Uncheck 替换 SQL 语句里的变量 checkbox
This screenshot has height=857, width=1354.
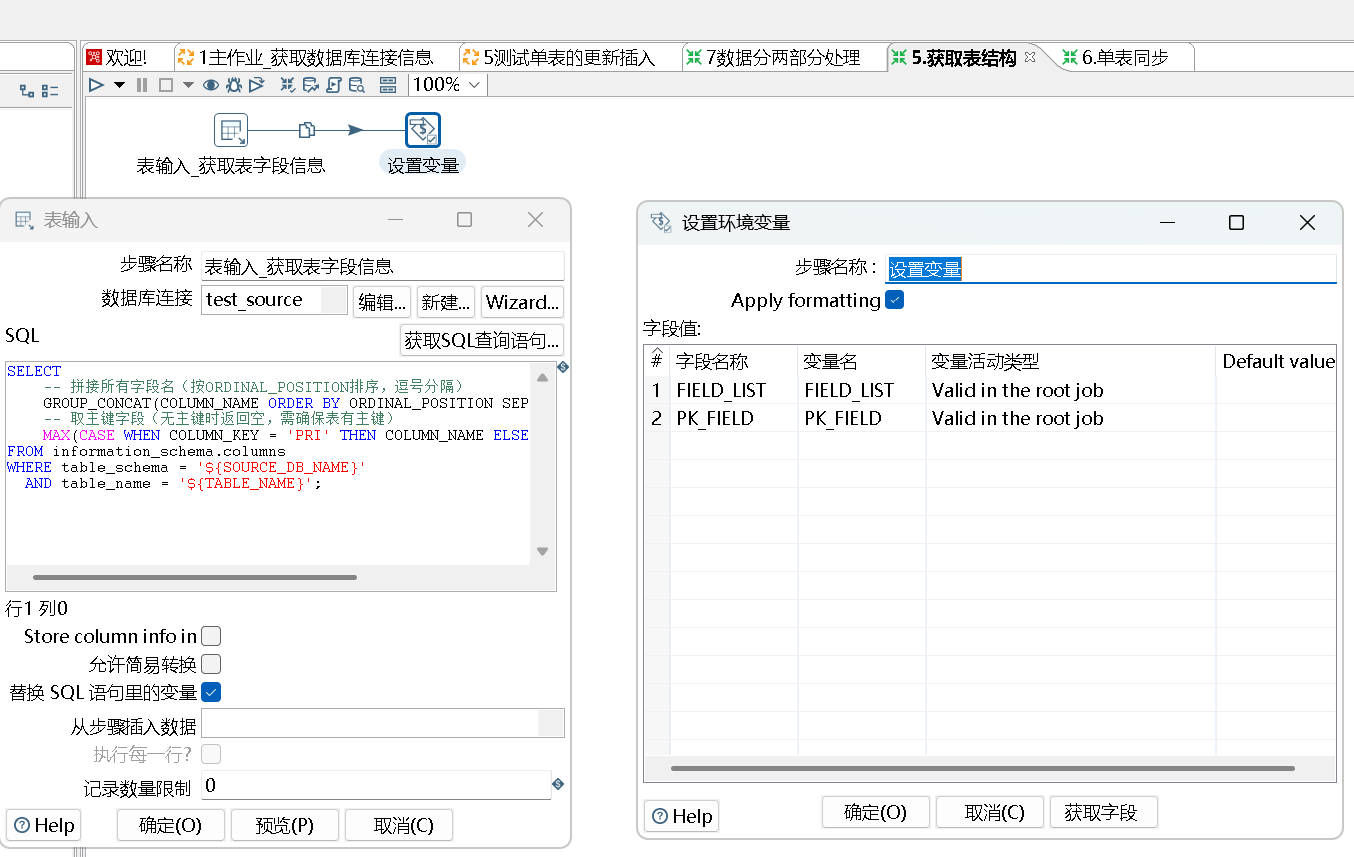pos(211,692)
